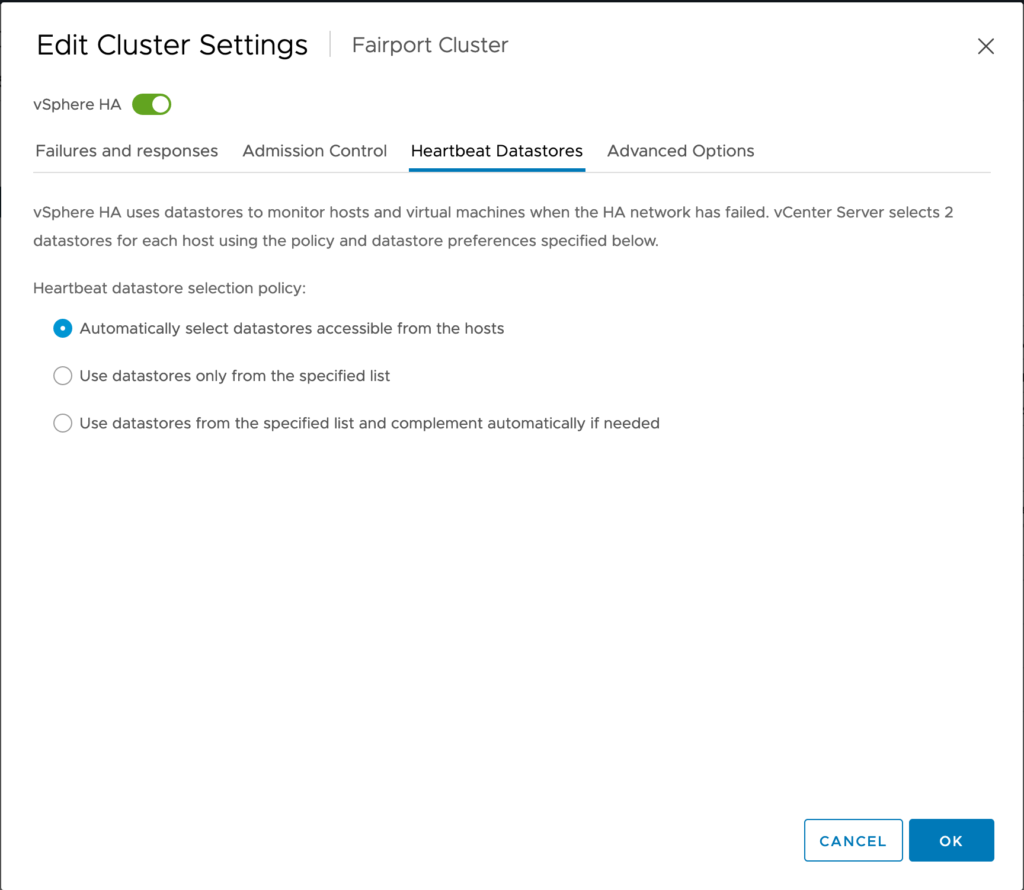Click the "Fairport Cluster" name in the header

pyautogui.click(x=430, y=46)
